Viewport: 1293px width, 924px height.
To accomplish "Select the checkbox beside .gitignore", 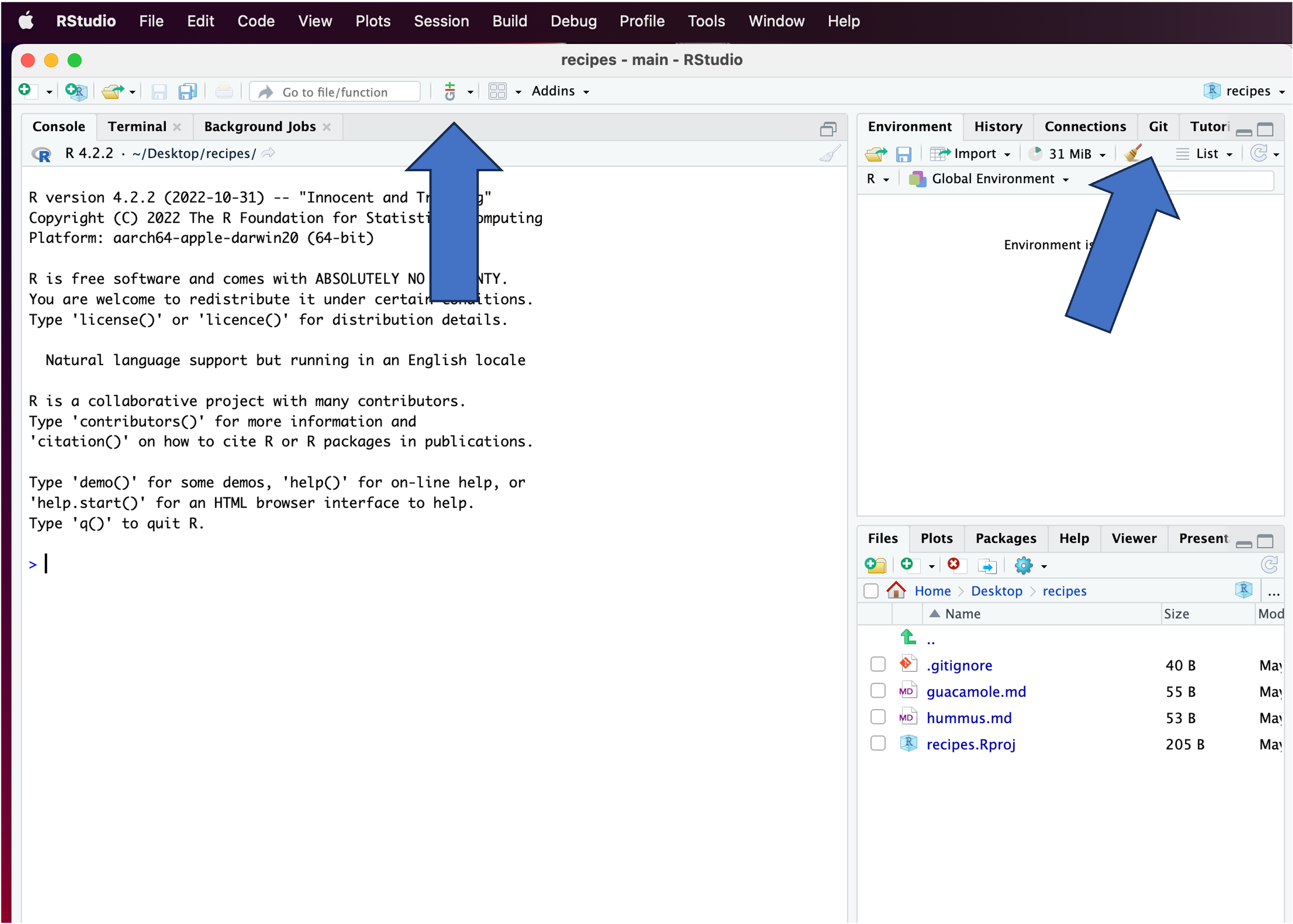I will 878,664.
